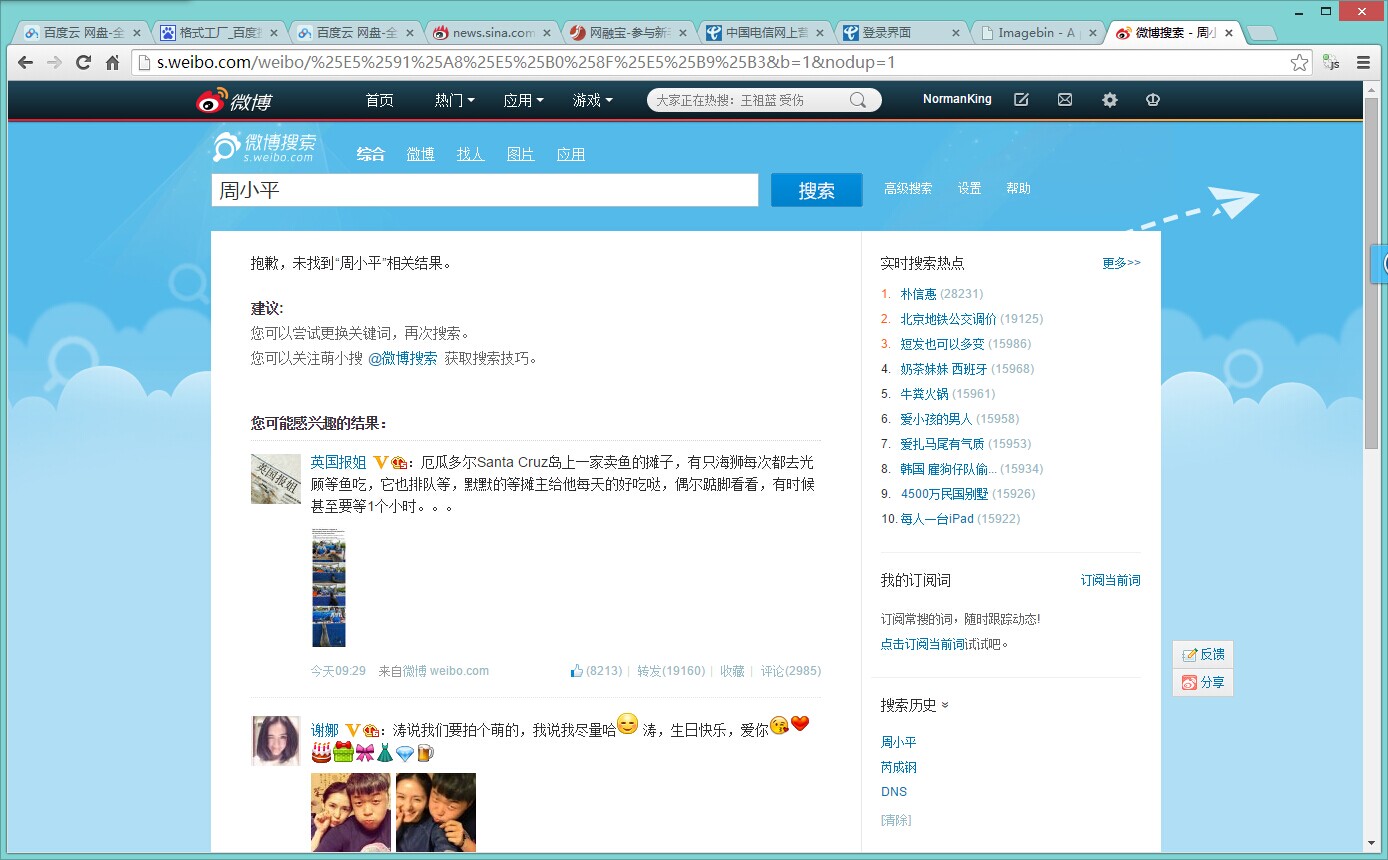The image size is (1388, 860).
Task: Click 分享 share button
Action: click(x=1203, y=682)
